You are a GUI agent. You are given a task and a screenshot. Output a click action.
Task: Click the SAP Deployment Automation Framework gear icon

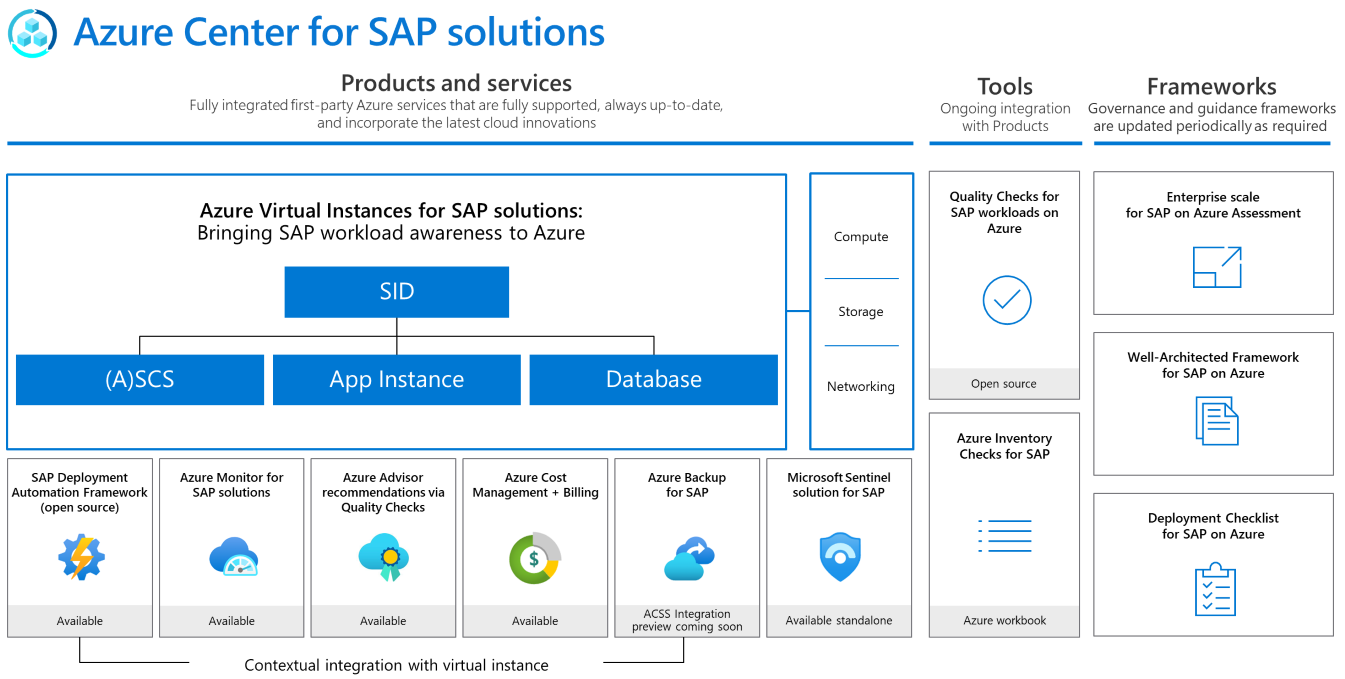tap(80, 558)
